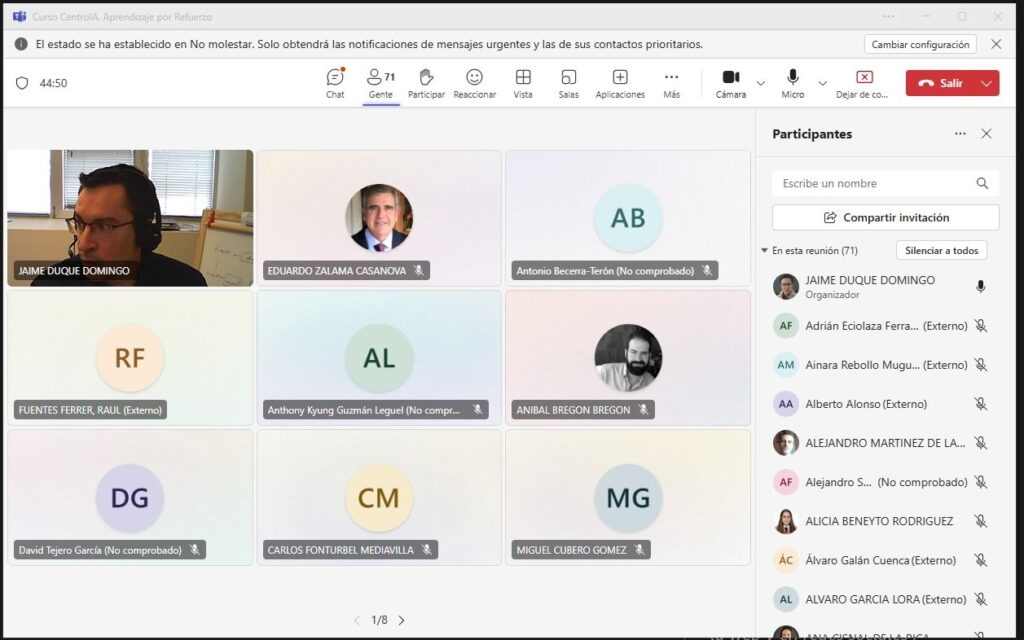Image resolution: width=1024 pixels, height=640 pixels.
Task: Leave the meeting with Salir
Action: point(940,83)
